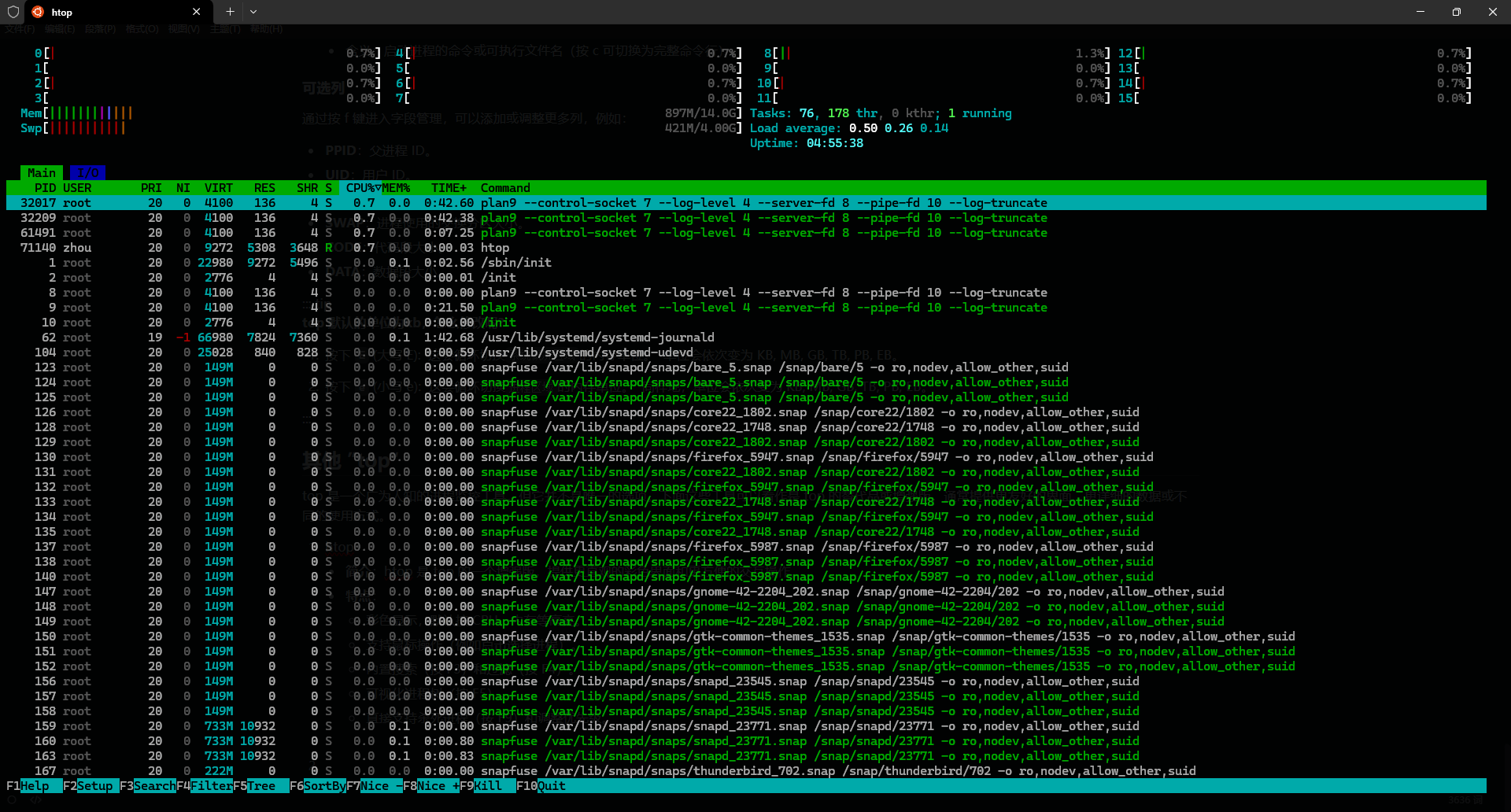
Task: Open F2 Setup in the function bar
Action: 91,786
